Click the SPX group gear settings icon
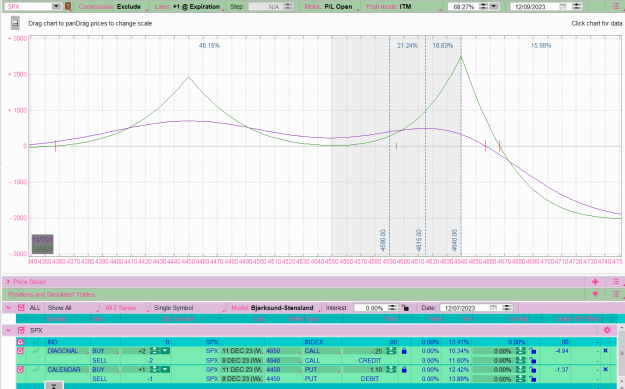The image size is (625, 389). 607,330
